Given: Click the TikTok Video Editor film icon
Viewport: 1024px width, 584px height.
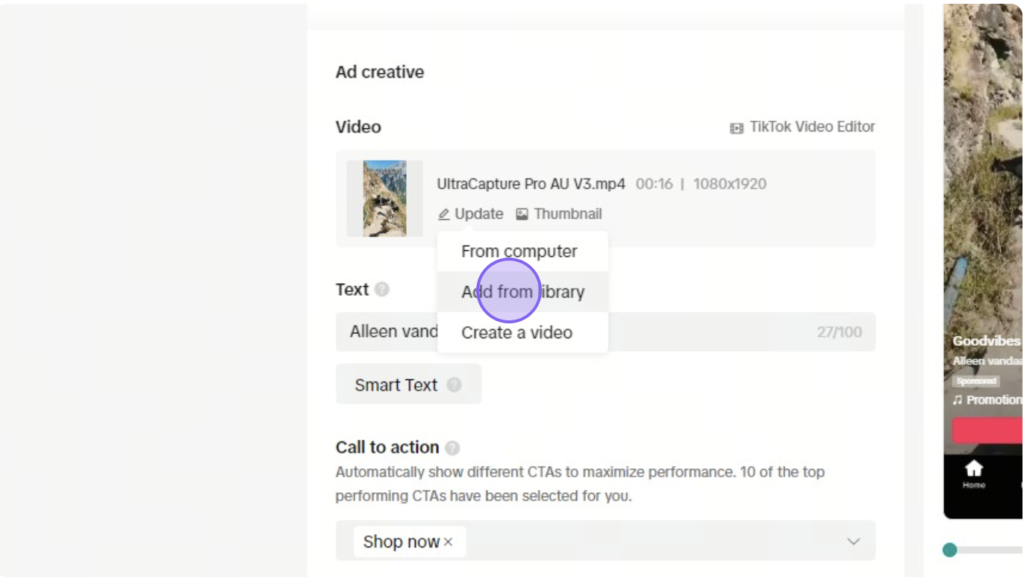Looking at the screenshot, I should point(737,128).
